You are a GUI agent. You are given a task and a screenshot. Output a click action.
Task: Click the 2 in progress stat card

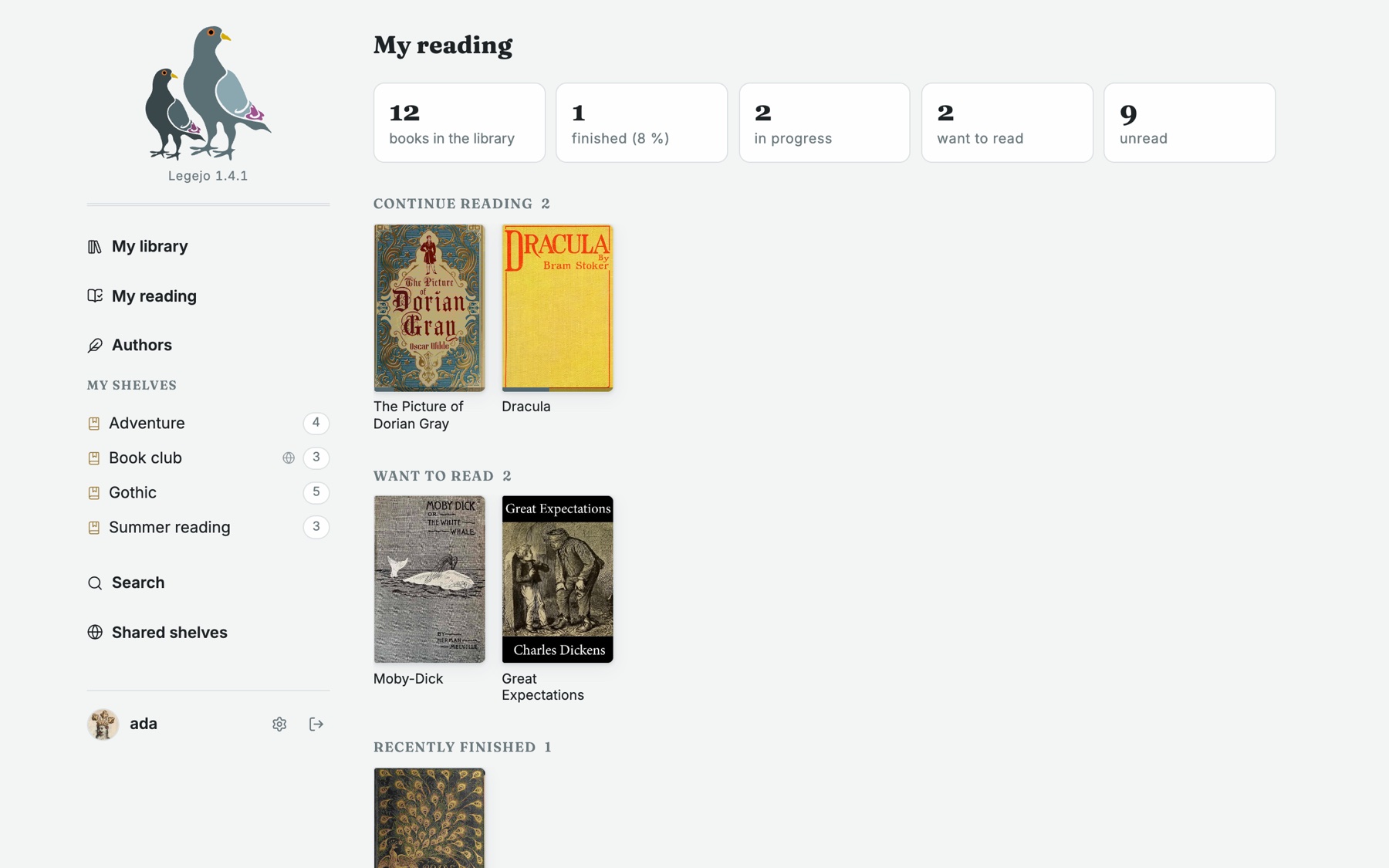point(824,123)
